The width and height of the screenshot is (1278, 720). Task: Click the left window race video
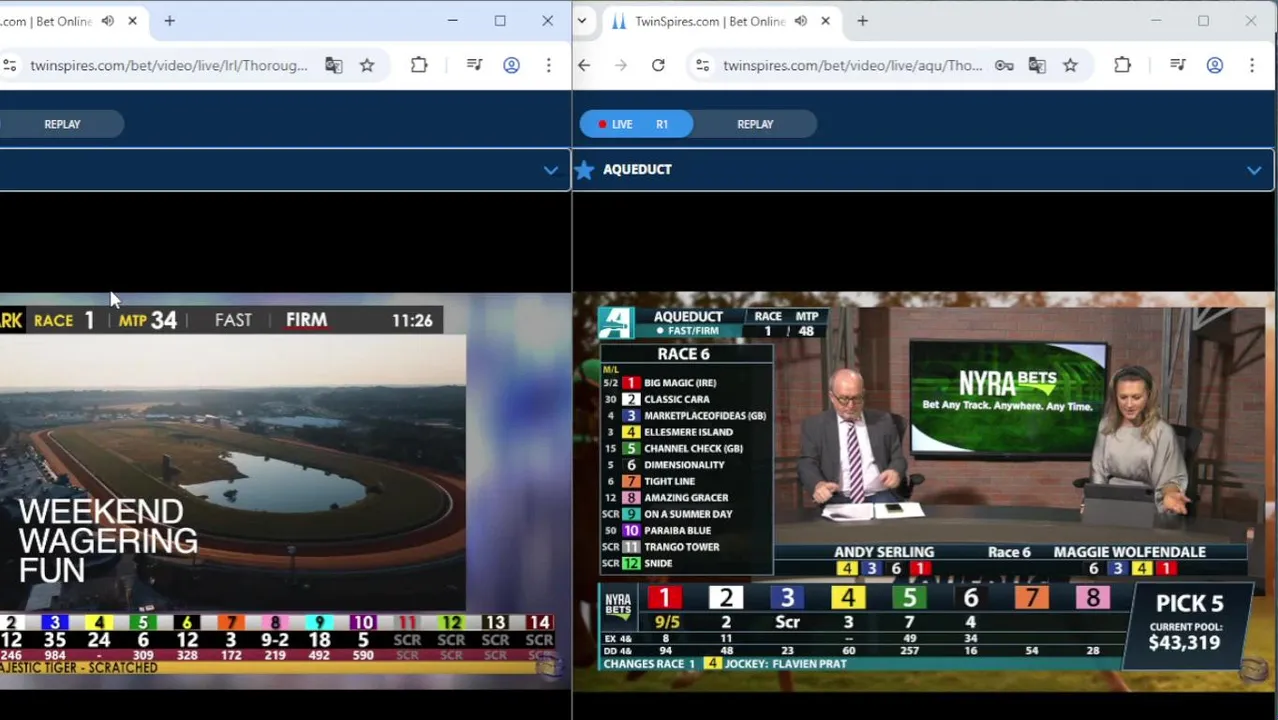pyautogui.click(x=285, y=490)
